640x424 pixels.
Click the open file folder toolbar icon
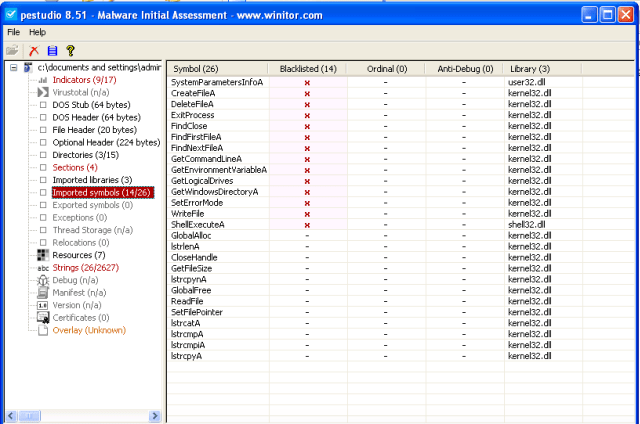coord(12,50)
